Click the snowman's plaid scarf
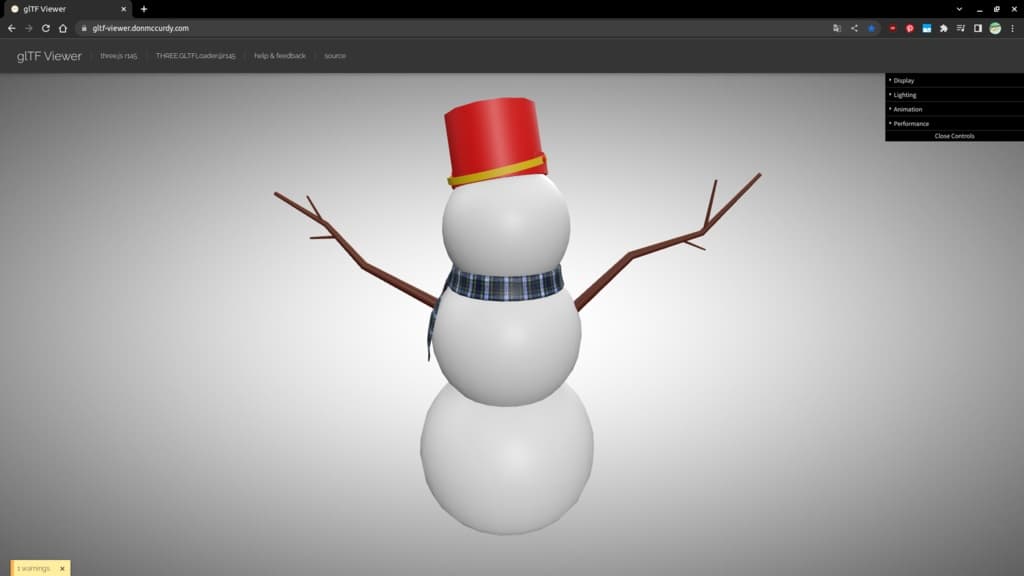Screen dimensions: 1024x576 [x=504, y=285]
